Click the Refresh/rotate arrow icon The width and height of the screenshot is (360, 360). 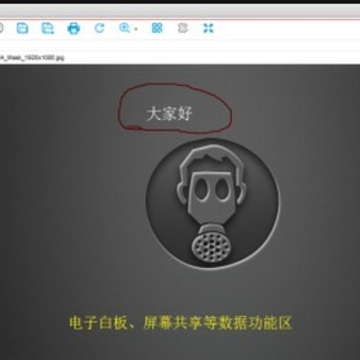click(99, 28)
